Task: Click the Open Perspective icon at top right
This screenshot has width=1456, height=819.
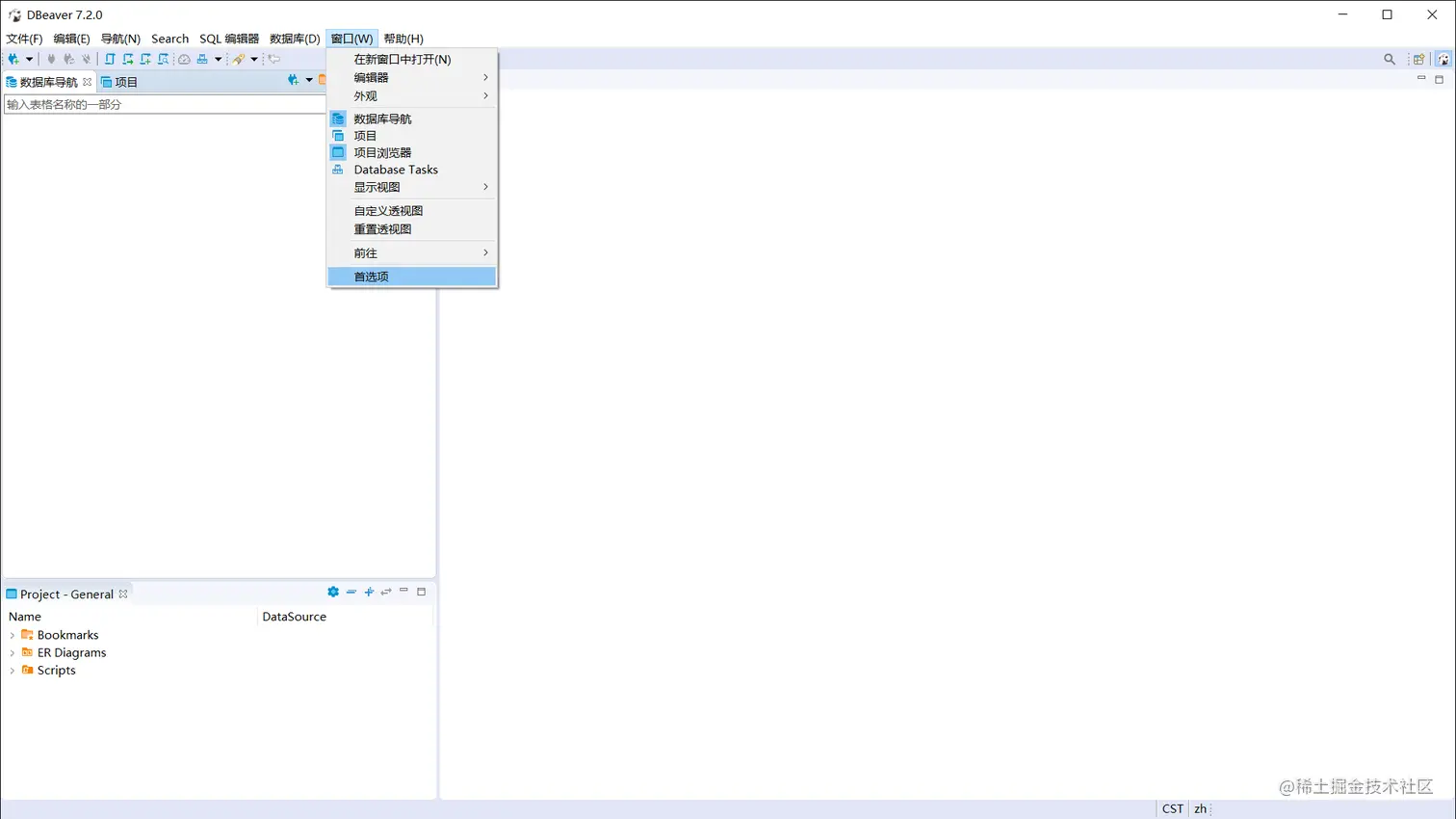Action: [x=1418, y=59]
